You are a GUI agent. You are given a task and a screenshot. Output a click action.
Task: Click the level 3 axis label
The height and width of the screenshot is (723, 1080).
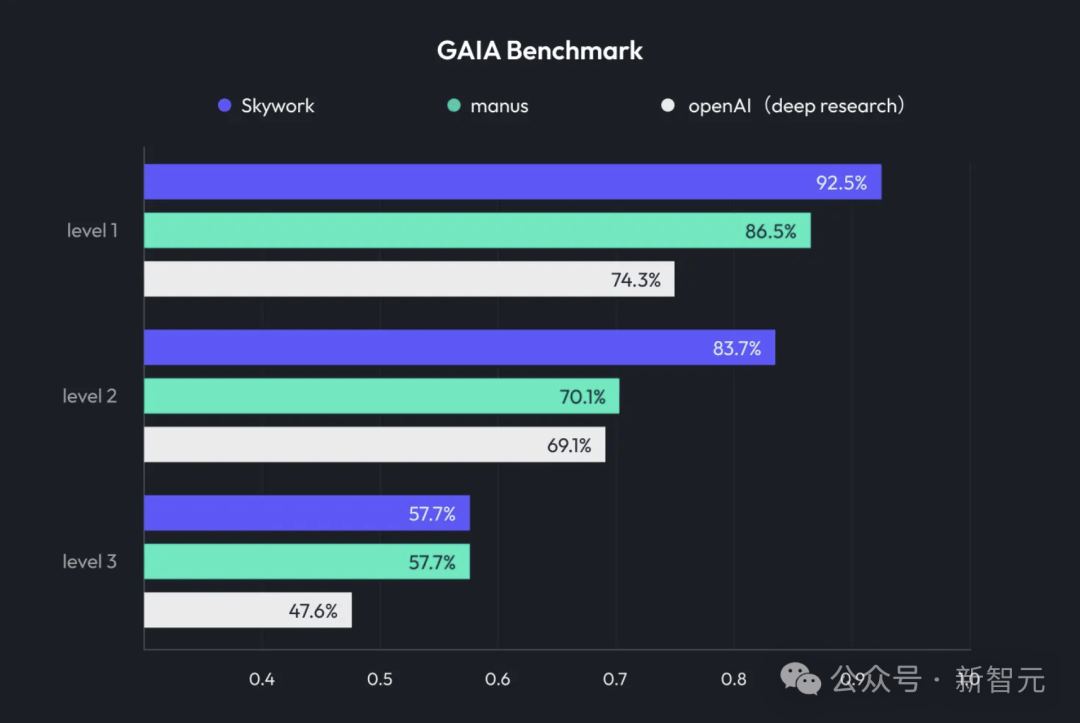[x=90, y=561]
